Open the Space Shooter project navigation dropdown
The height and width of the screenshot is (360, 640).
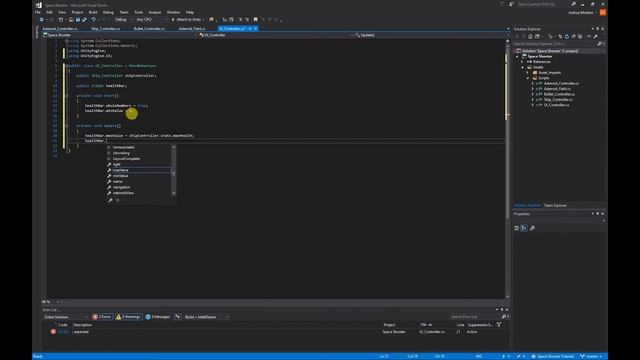pos(120,35)
